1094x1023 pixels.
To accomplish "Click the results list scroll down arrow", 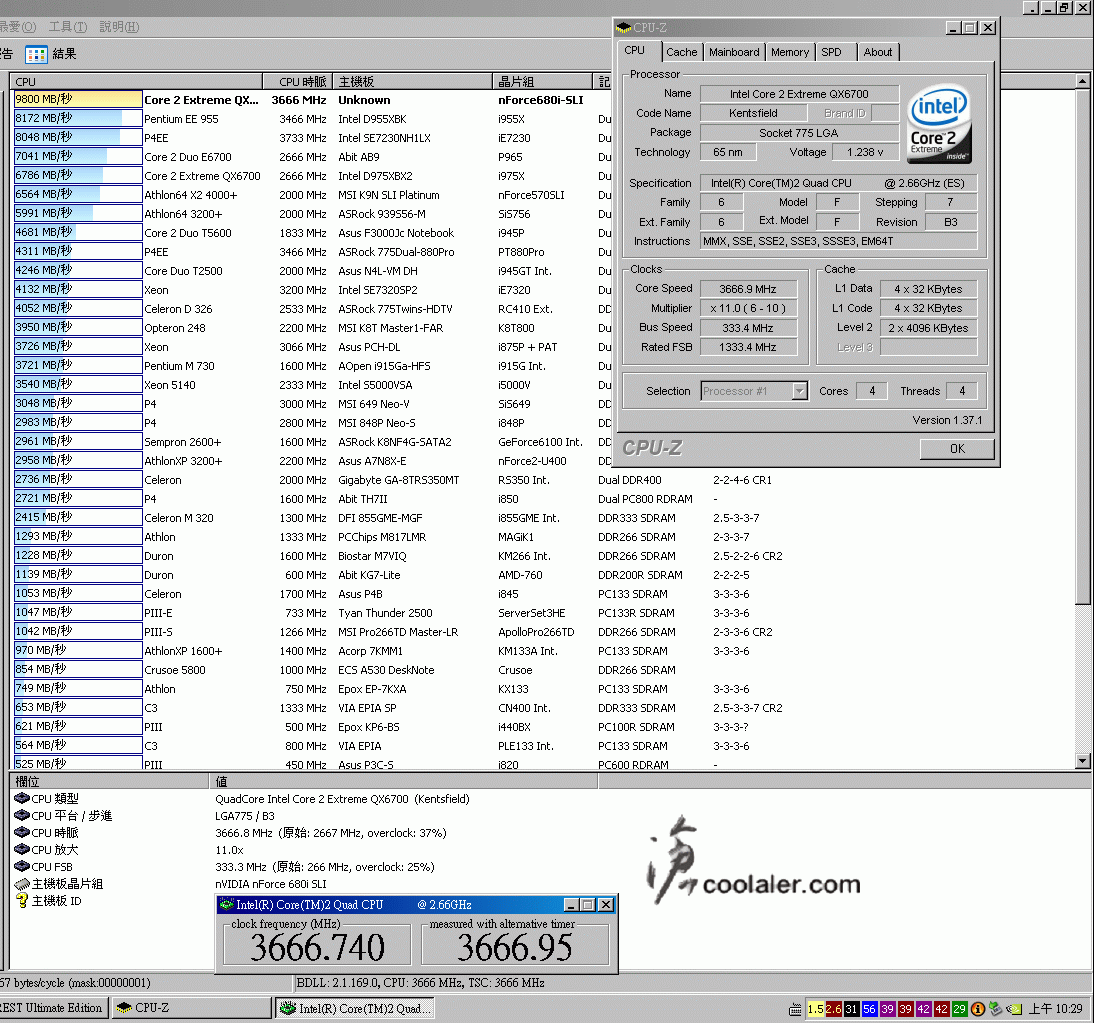I will pyautogui.click(x=1083, y=761).
